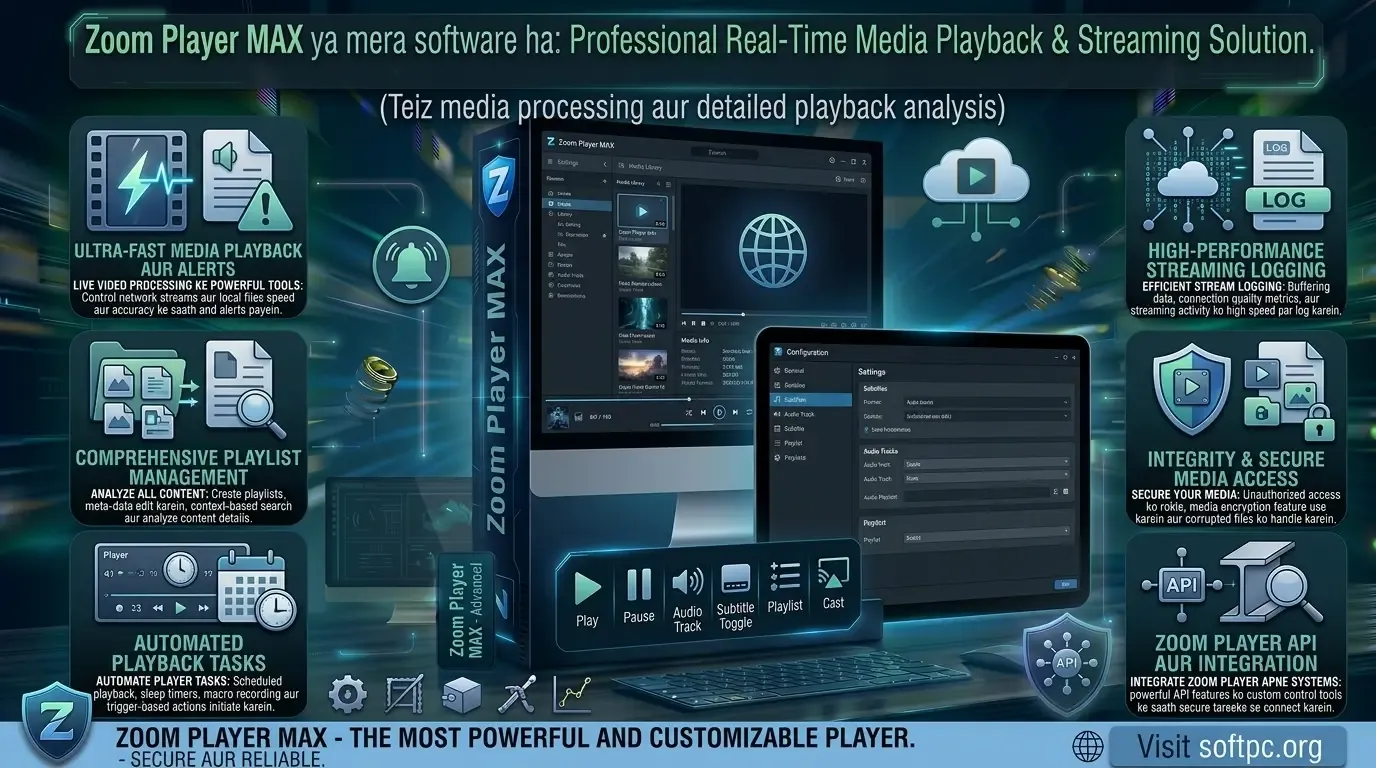Toggle subtitles with Subtitle Toggle icon
Screen dimensions: 1376x768
(735, 578)
